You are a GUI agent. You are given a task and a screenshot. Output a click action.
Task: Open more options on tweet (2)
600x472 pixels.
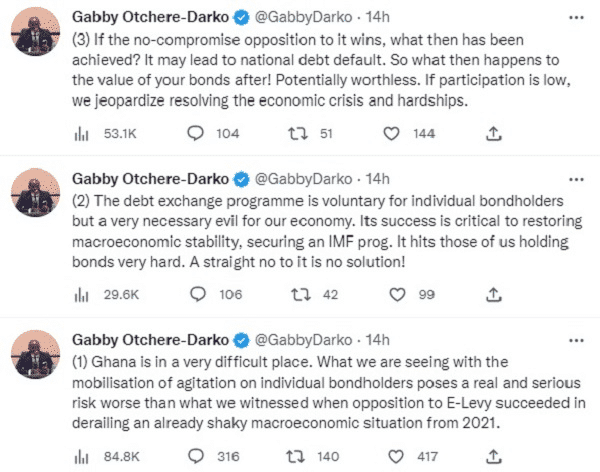(574, 179)
